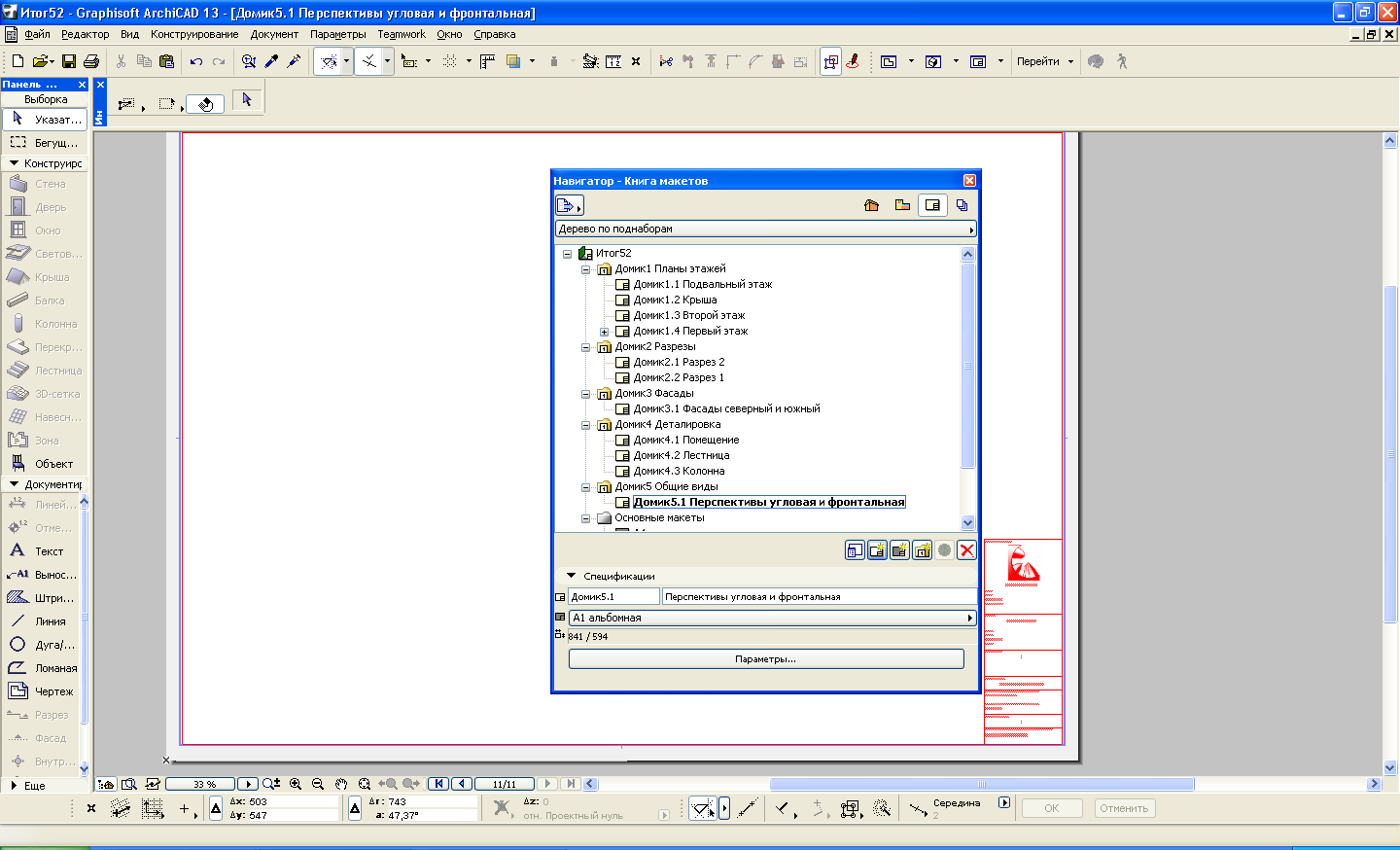This screenshot has width=1400, height=850.
Task: Select the Object (Объект) tool
Action: pyautogui.click(x=45, y=464)
